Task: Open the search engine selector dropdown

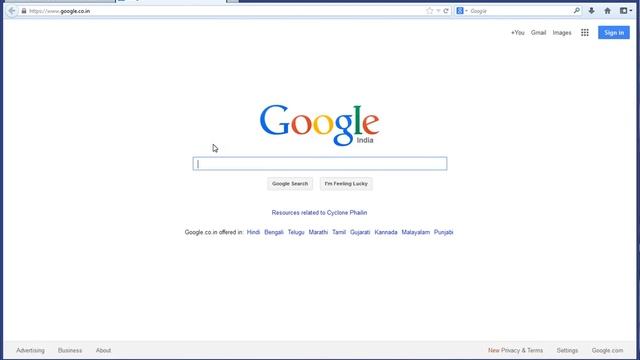Action: point(462,11)
